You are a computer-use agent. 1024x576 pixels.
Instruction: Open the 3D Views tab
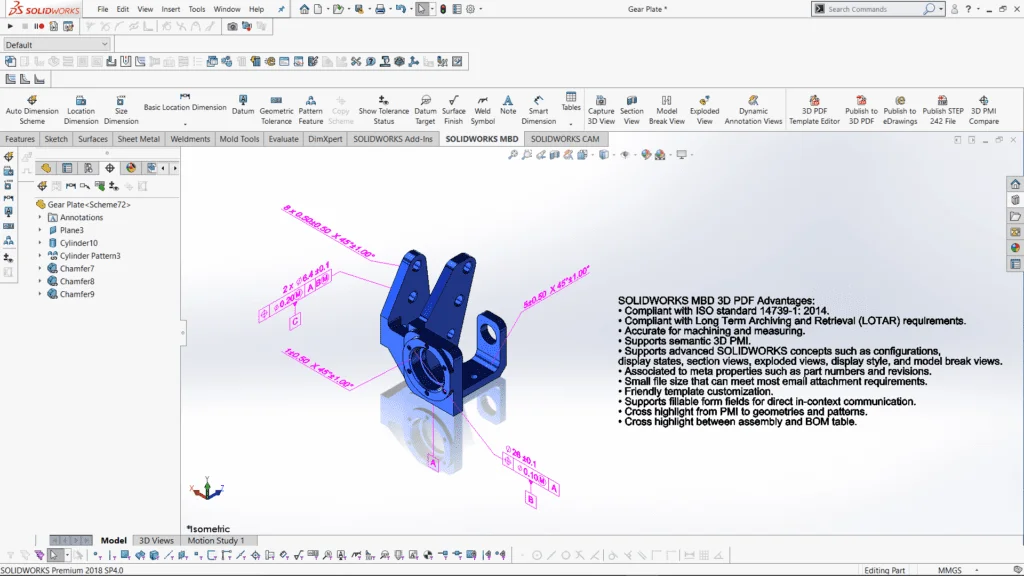pyautogui.click(x=157, y=540)
